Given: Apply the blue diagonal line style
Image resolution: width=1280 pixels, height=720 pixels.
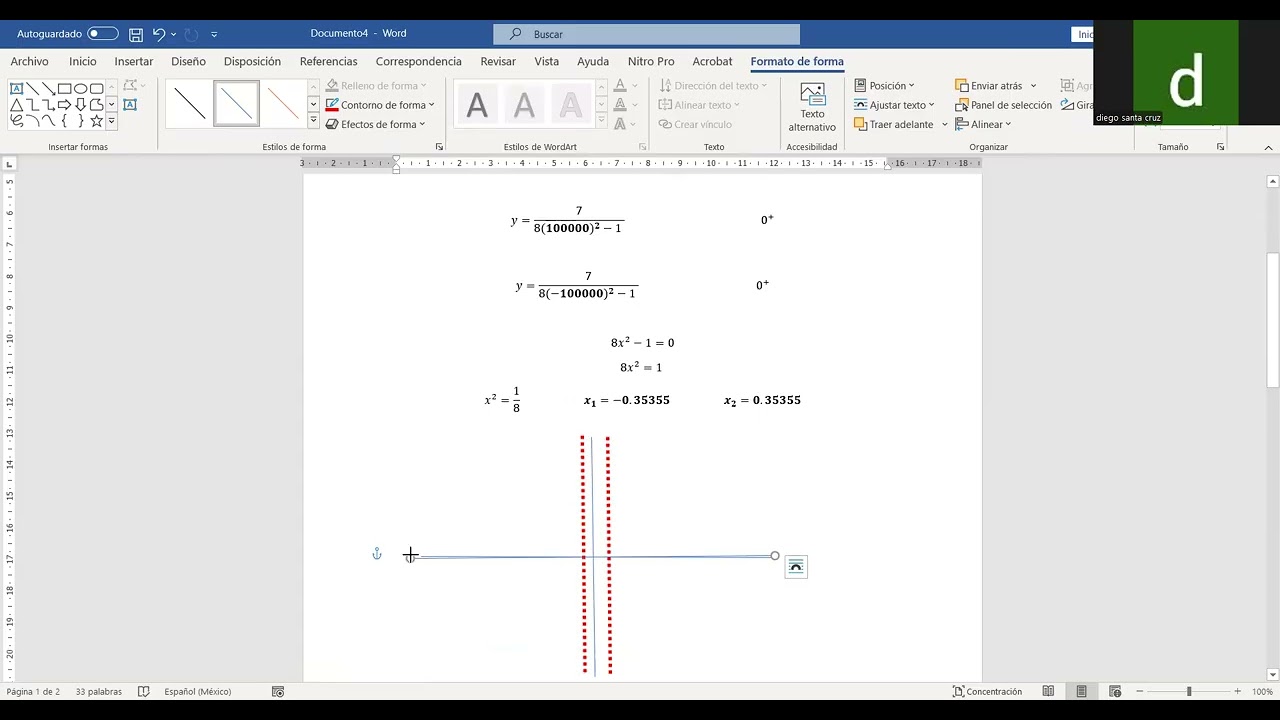Looking at the screenshot, I should pos(236,104).
